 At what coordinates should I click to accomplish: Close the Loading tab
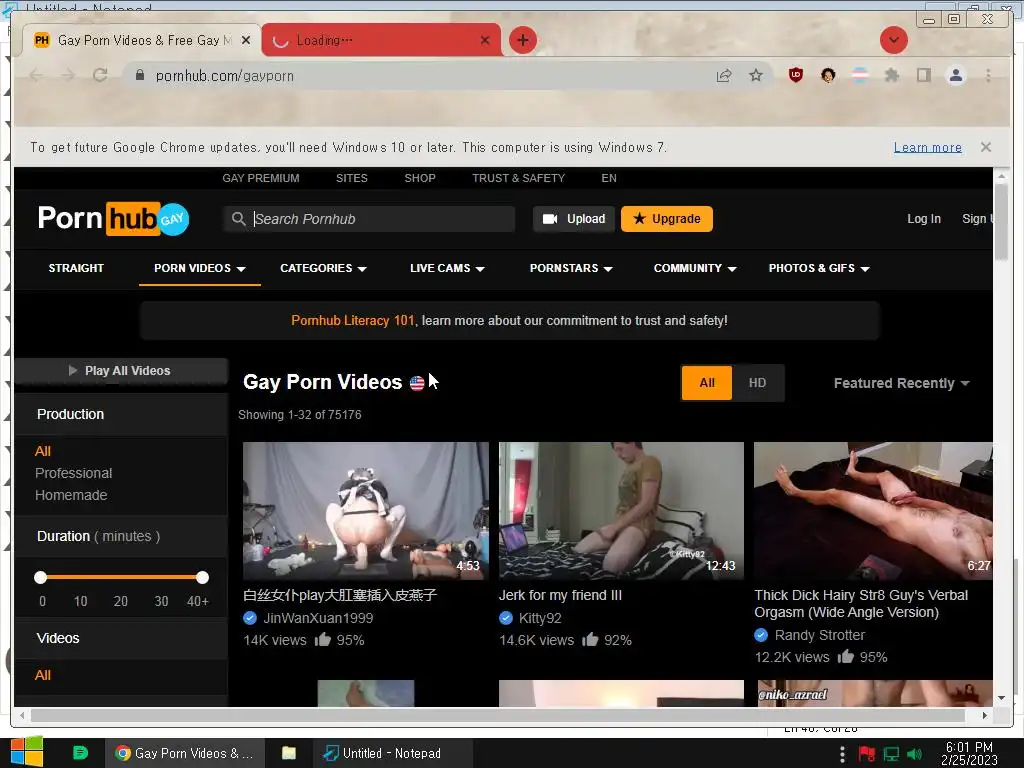(x=485, y=40)
